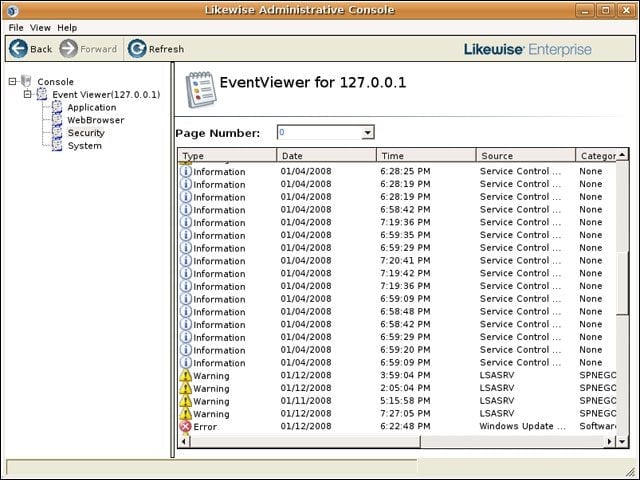Sort by the Source column header
Image resolution: width=640 pixels, height=480 pixels.
(x=526, y=156)
